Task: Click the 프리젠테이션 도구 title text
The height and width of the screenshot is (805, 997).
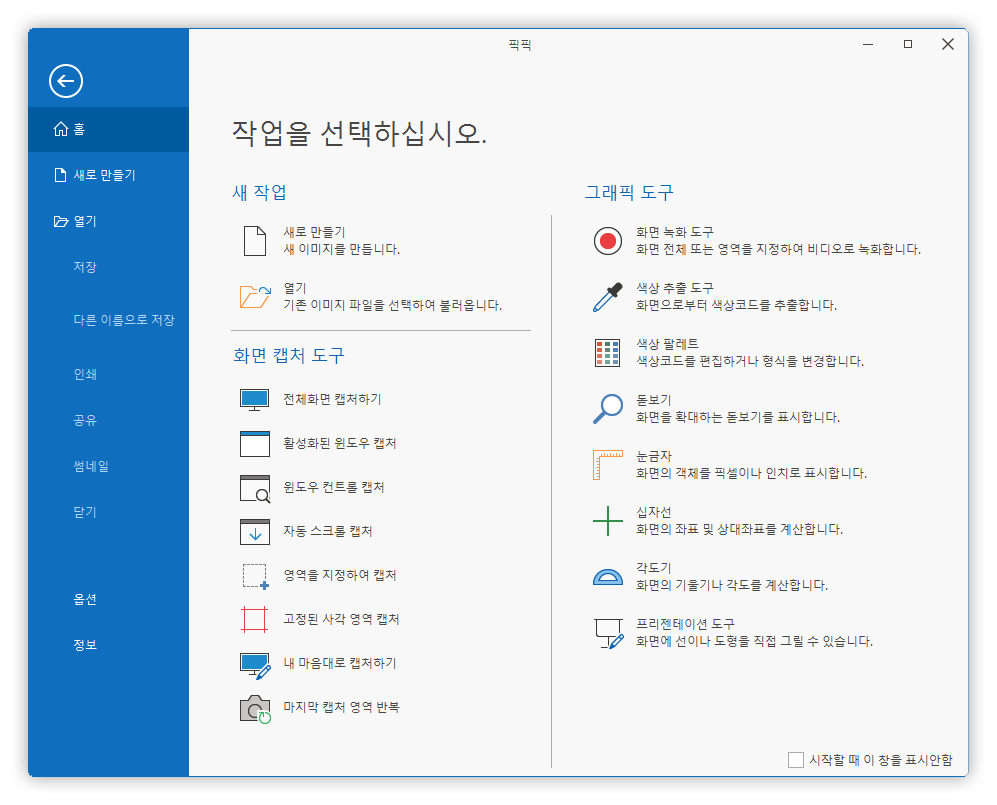Action: (x=685, y=624)
